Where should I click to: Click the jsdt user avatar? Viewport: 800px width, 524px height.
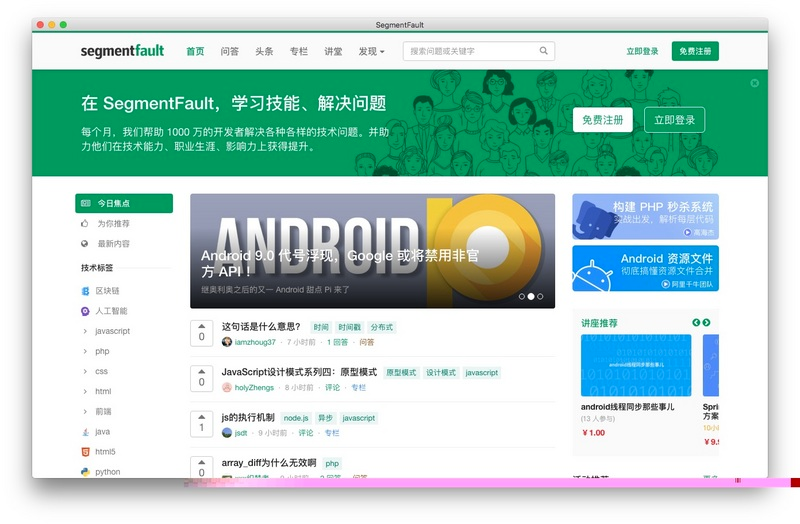(x=227, y=433)
